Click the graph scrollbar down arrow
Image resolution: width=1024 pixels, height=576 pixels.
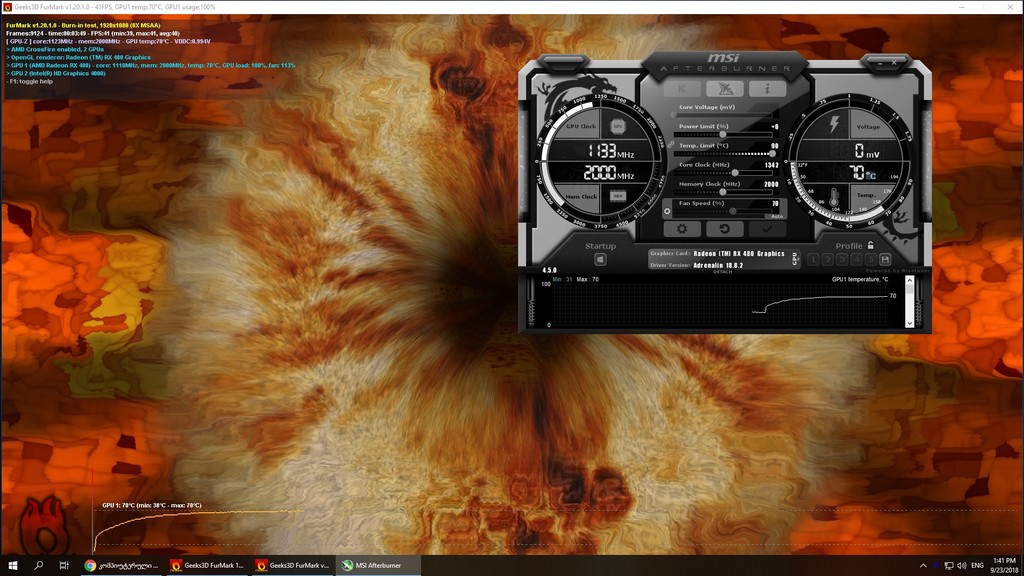[909, 323]
